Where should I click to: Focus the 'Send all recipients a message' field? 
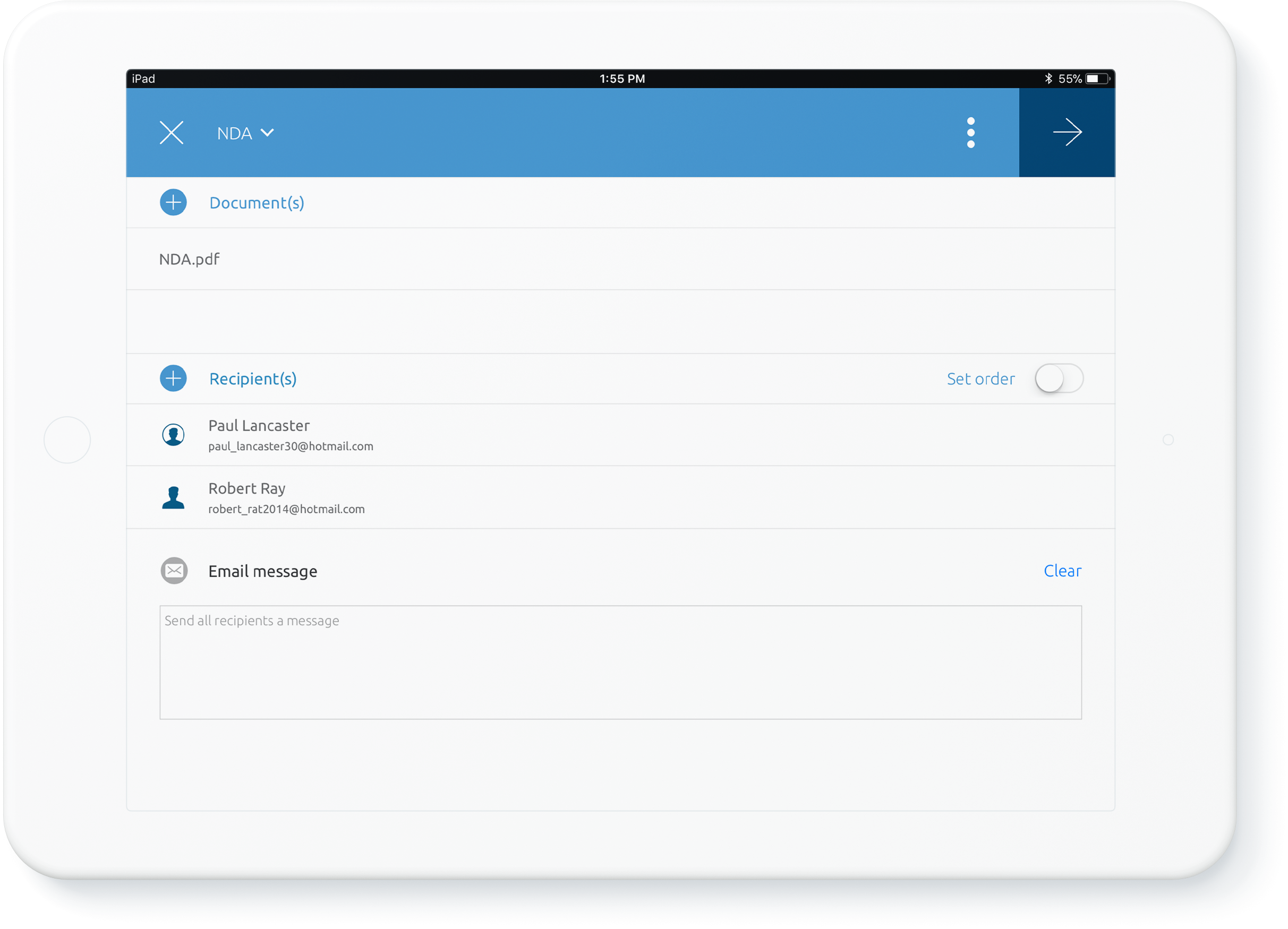(x=620, y=663)
